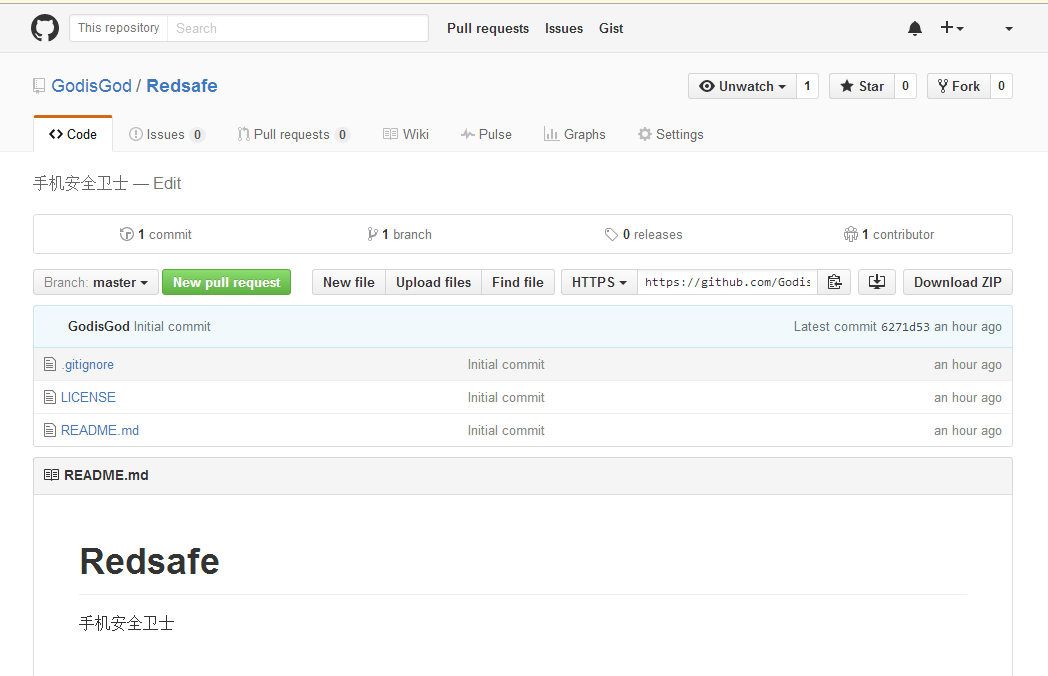Open Initial commit message in commit bar

[172, 326]
